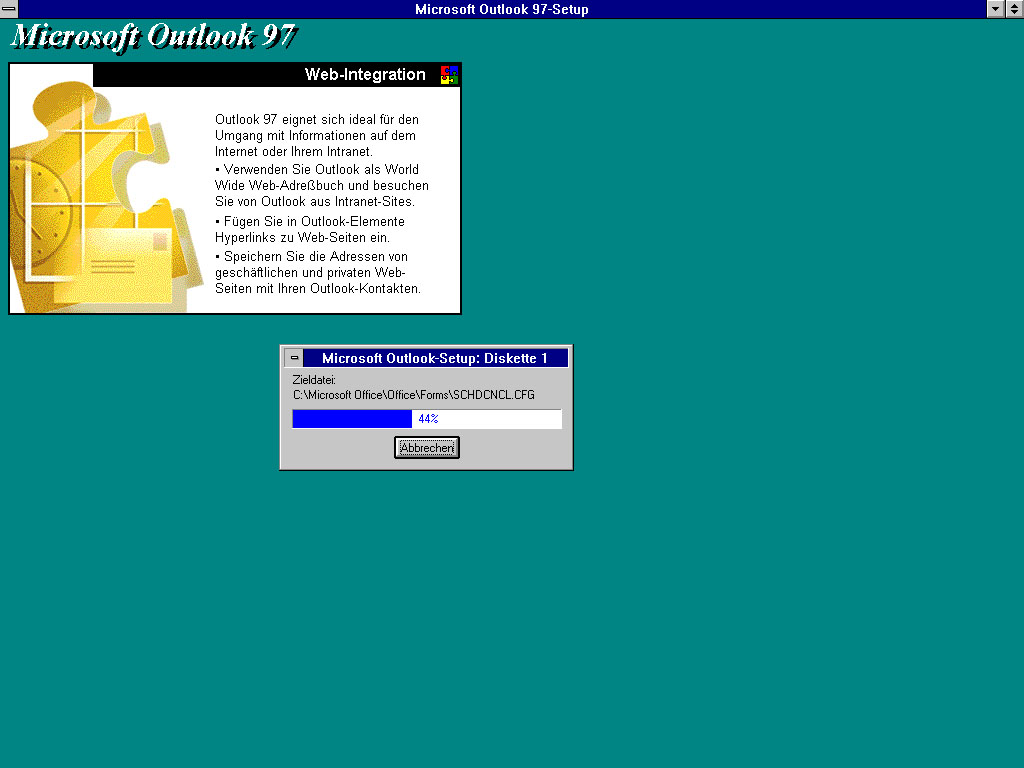Click the Web-Integration heading
The width and height of the screenshot is (1024, 768).
pos(364,74)
